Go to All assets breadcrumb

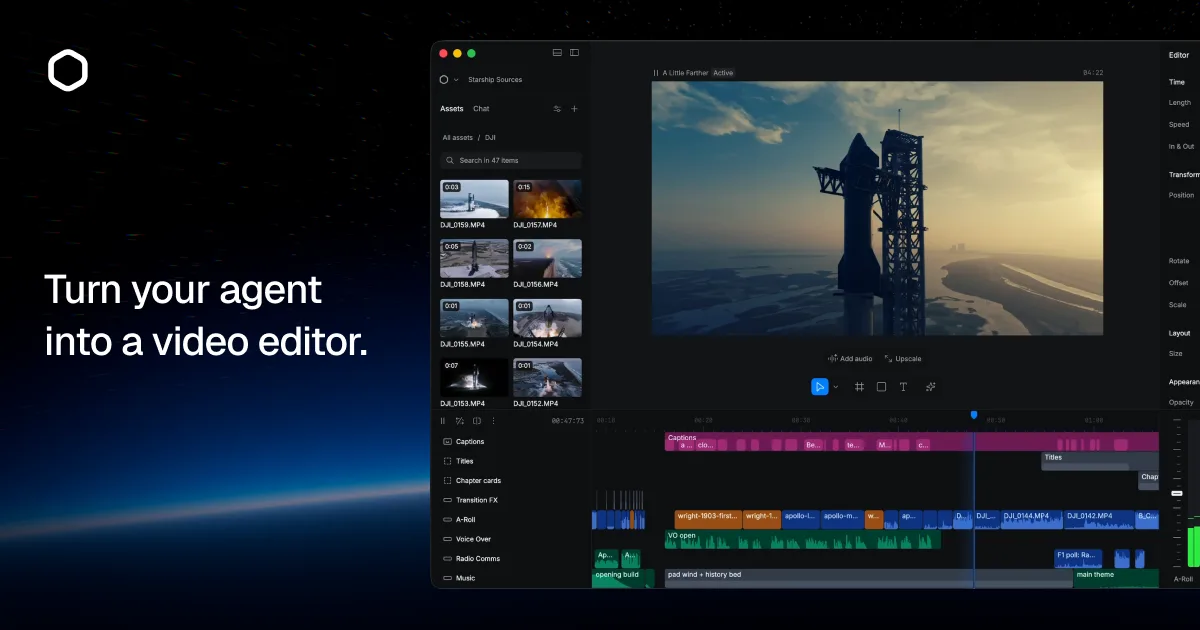pos(458,137)
